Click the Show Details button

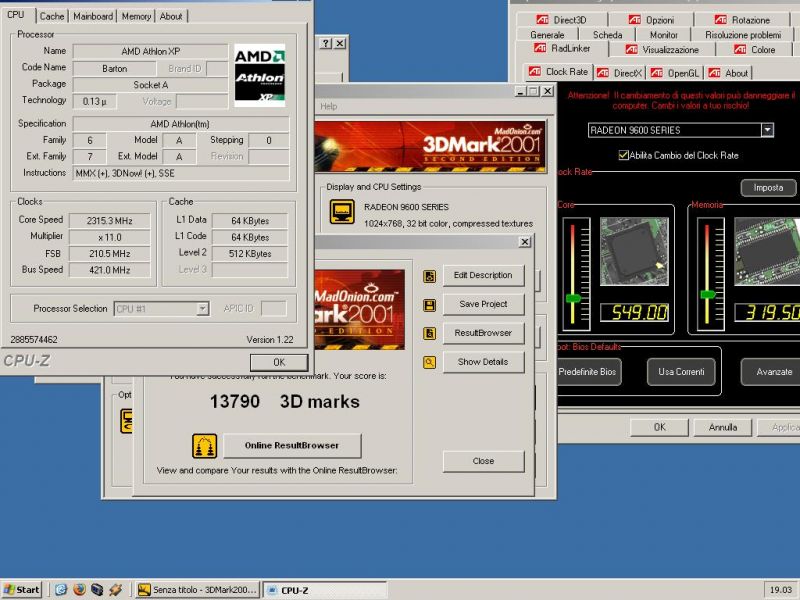coord(483,362)
